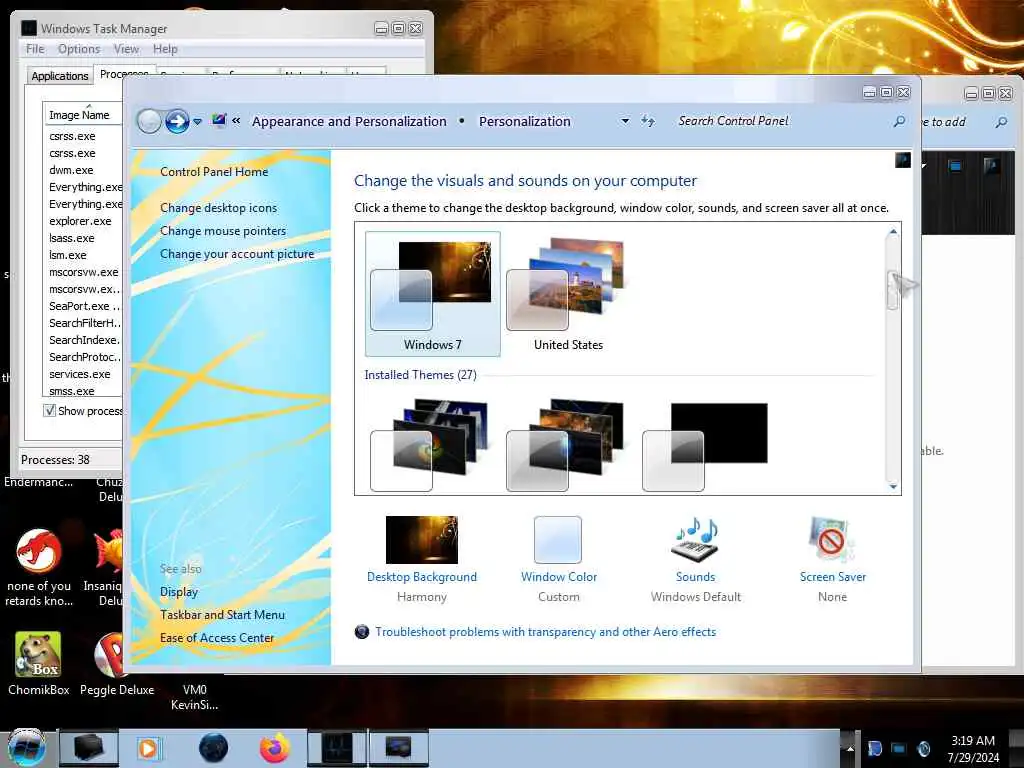Click the theme list scroll down arrow
1024x768 pixels.
pos(893,486)
